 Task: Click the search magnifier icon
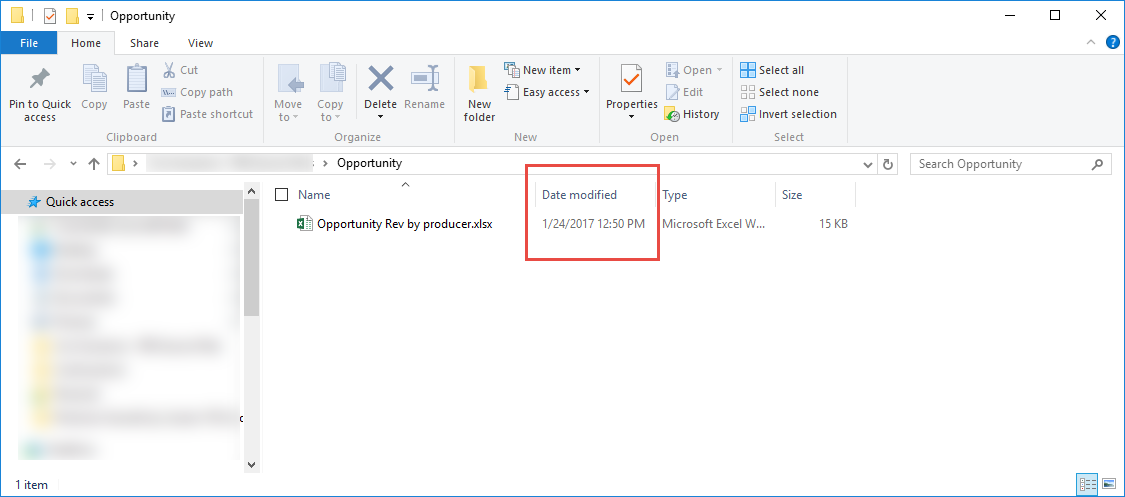[x=1097, y=164]
